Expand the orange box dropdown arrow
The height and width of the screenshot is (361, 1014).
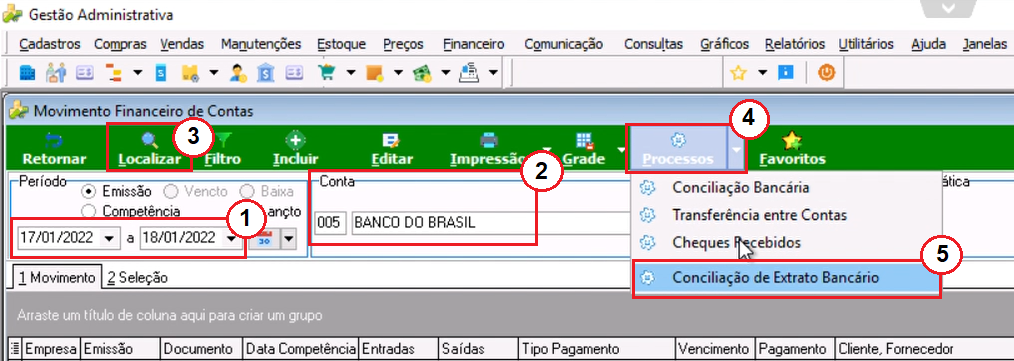[398, 72]
